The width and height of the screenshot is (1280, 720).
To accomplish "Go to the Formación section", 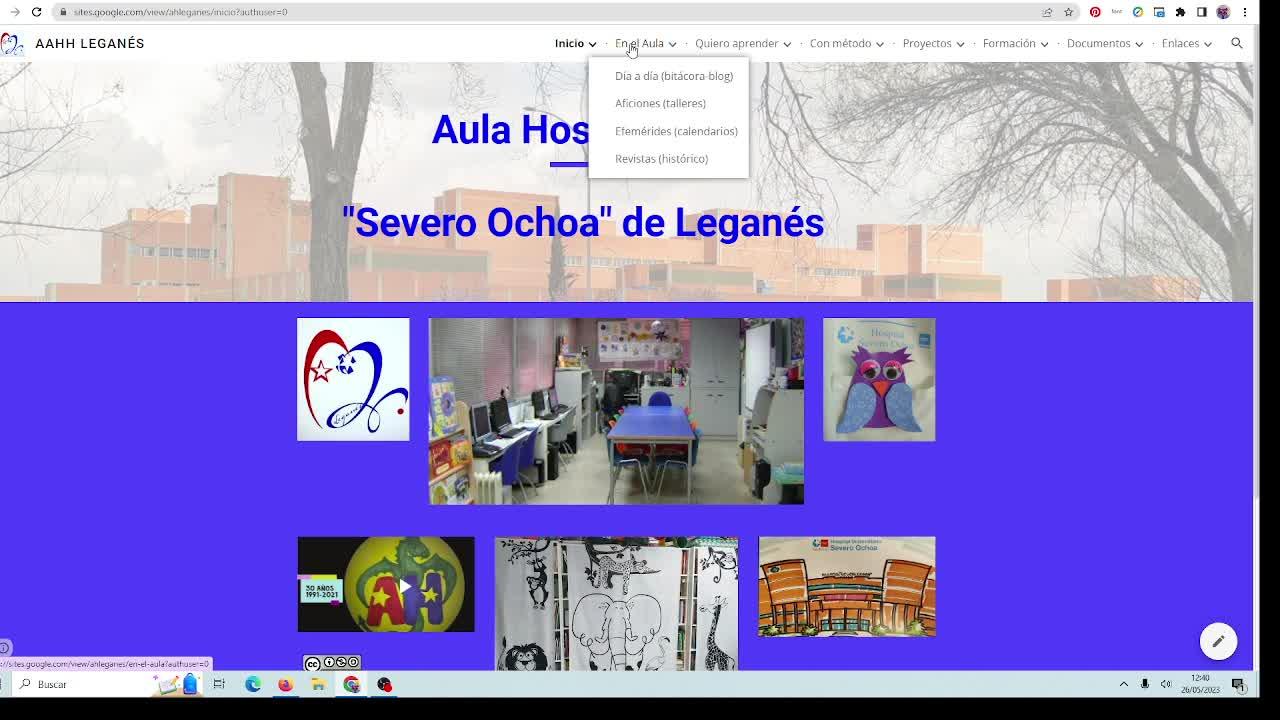I will (1009, 43).
